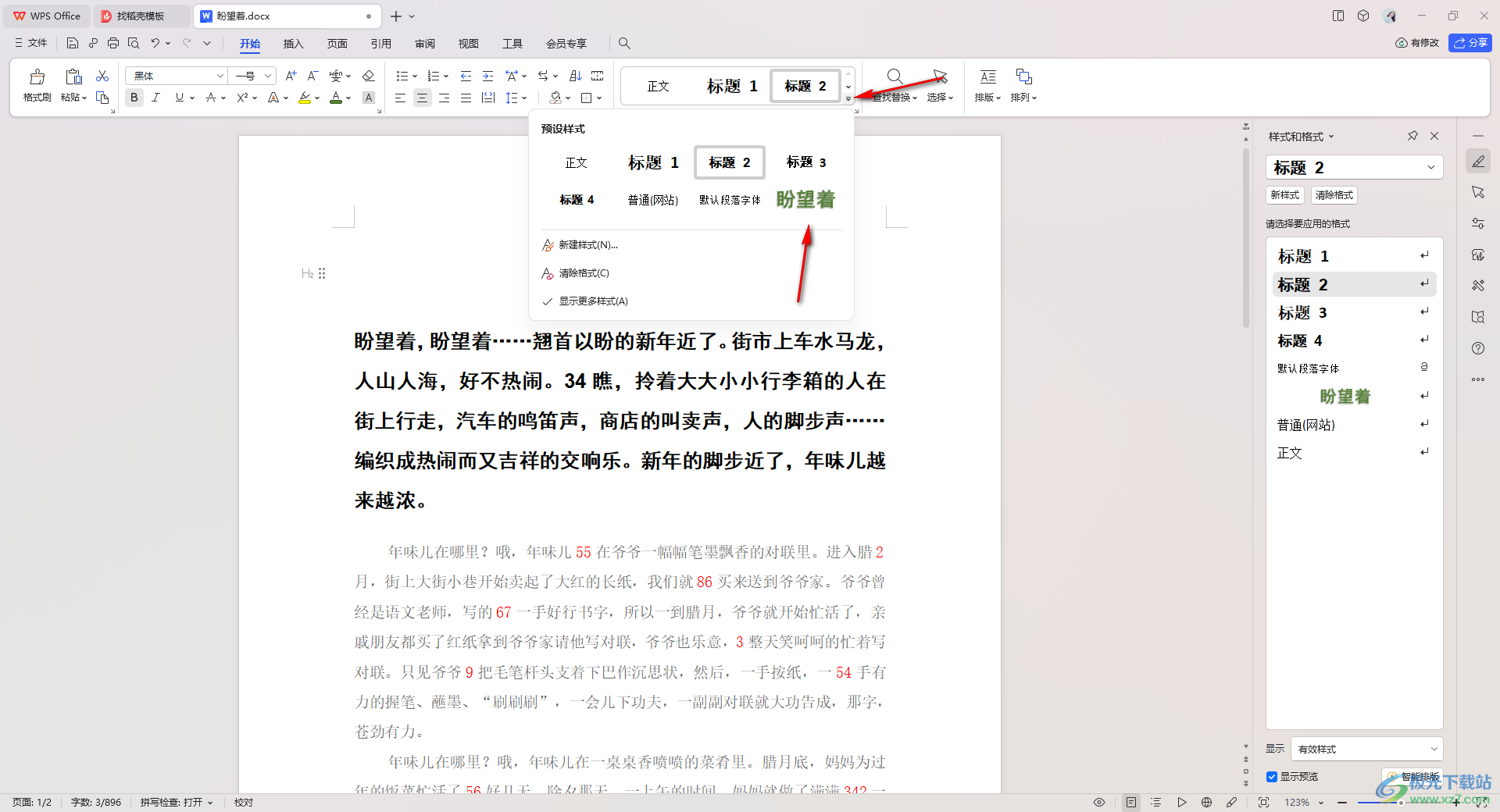Click the Save icon in quick toolbar

(73, 43)
